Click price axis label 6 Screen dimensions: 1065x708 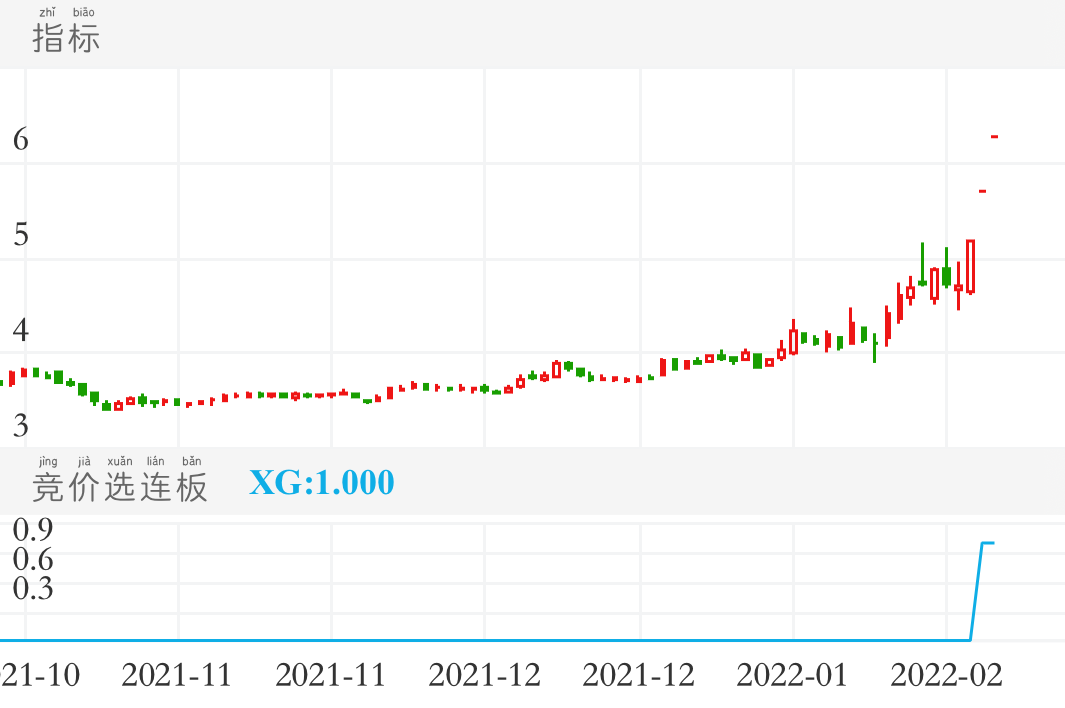pyautogui.click(x=20, y=140)
